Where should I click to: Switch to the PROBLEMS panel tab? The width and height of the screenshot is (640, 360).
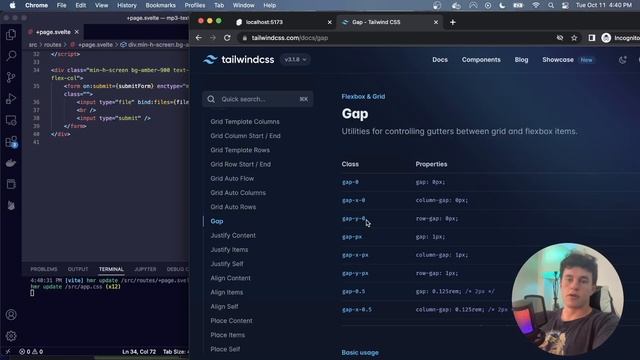click(44, 269)
